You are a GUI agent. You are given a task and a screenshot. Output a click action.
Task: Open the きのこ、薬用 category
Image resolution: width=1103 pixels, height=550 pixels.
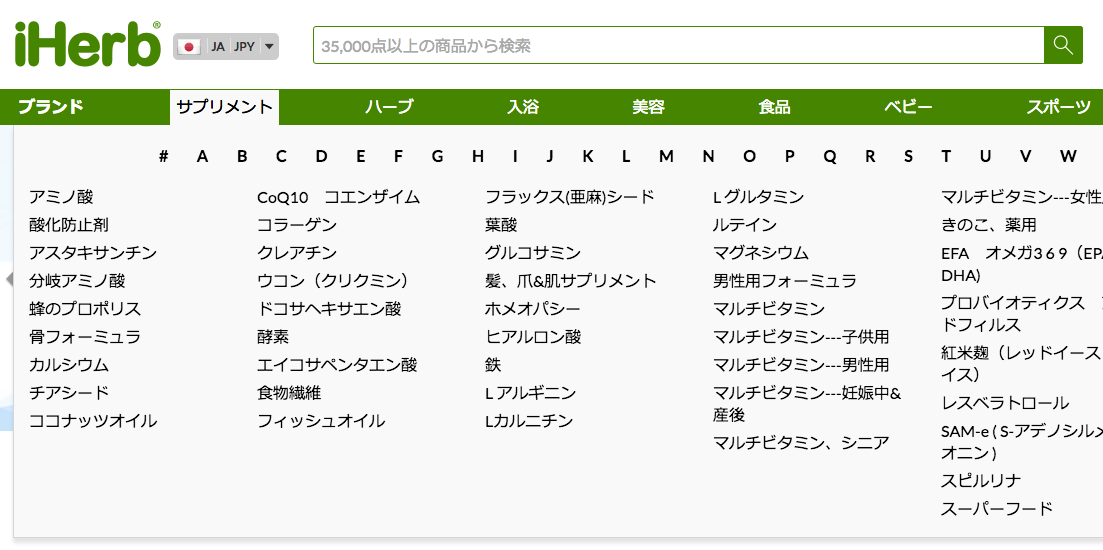(x=989, y=225)
